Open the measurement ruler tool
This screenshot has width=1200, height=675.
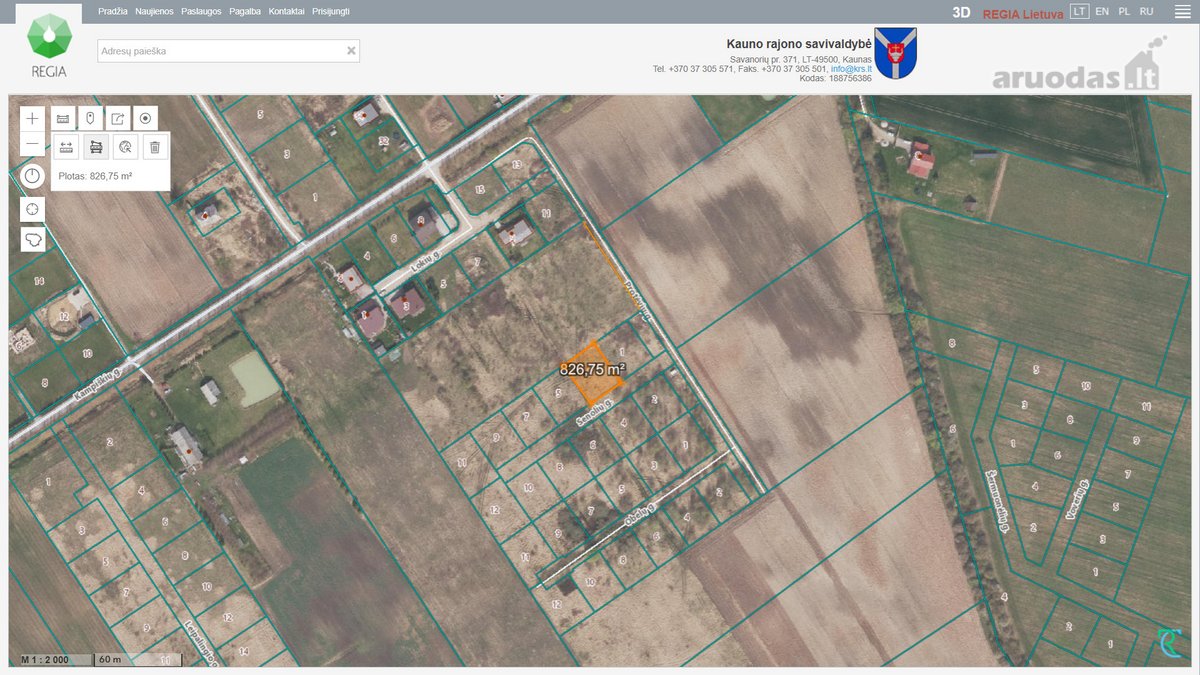click(62, 118)
